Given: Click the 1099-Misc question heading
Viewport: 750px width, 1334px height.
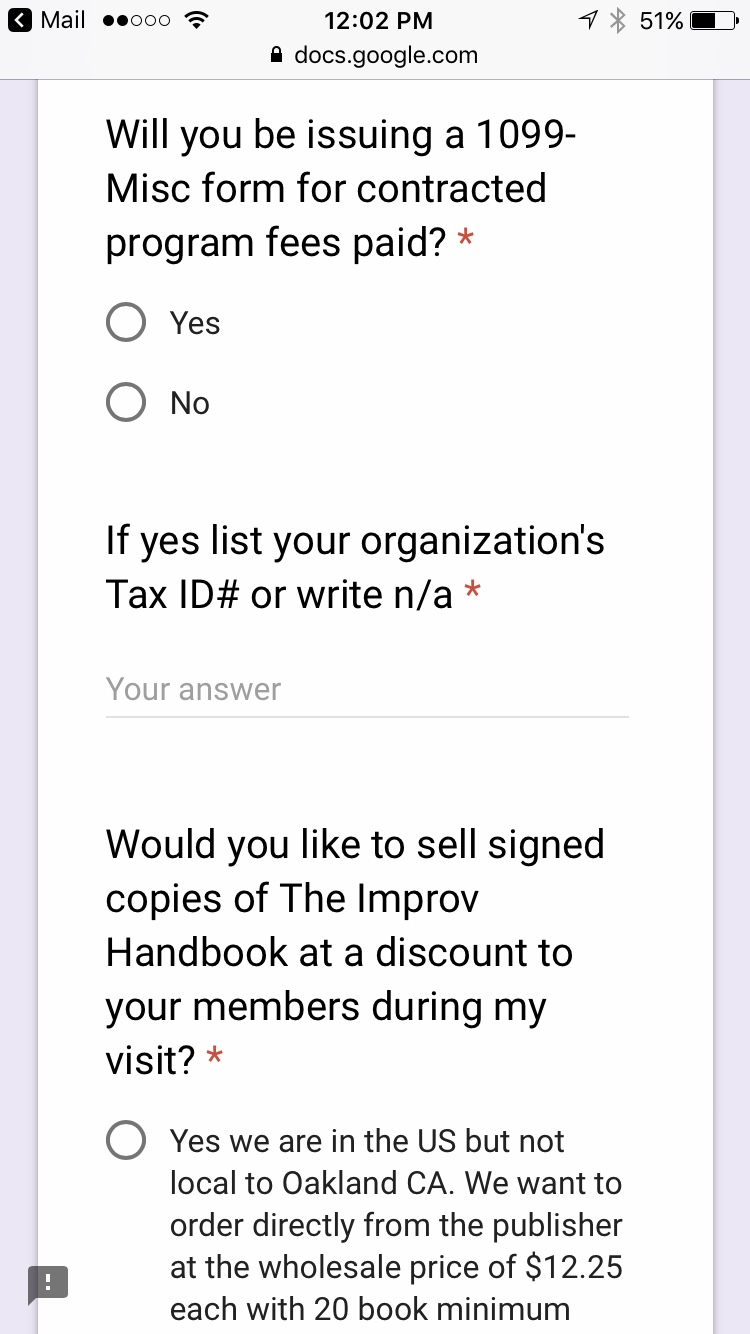Looking at the screenshot, I should click(340, 188).
